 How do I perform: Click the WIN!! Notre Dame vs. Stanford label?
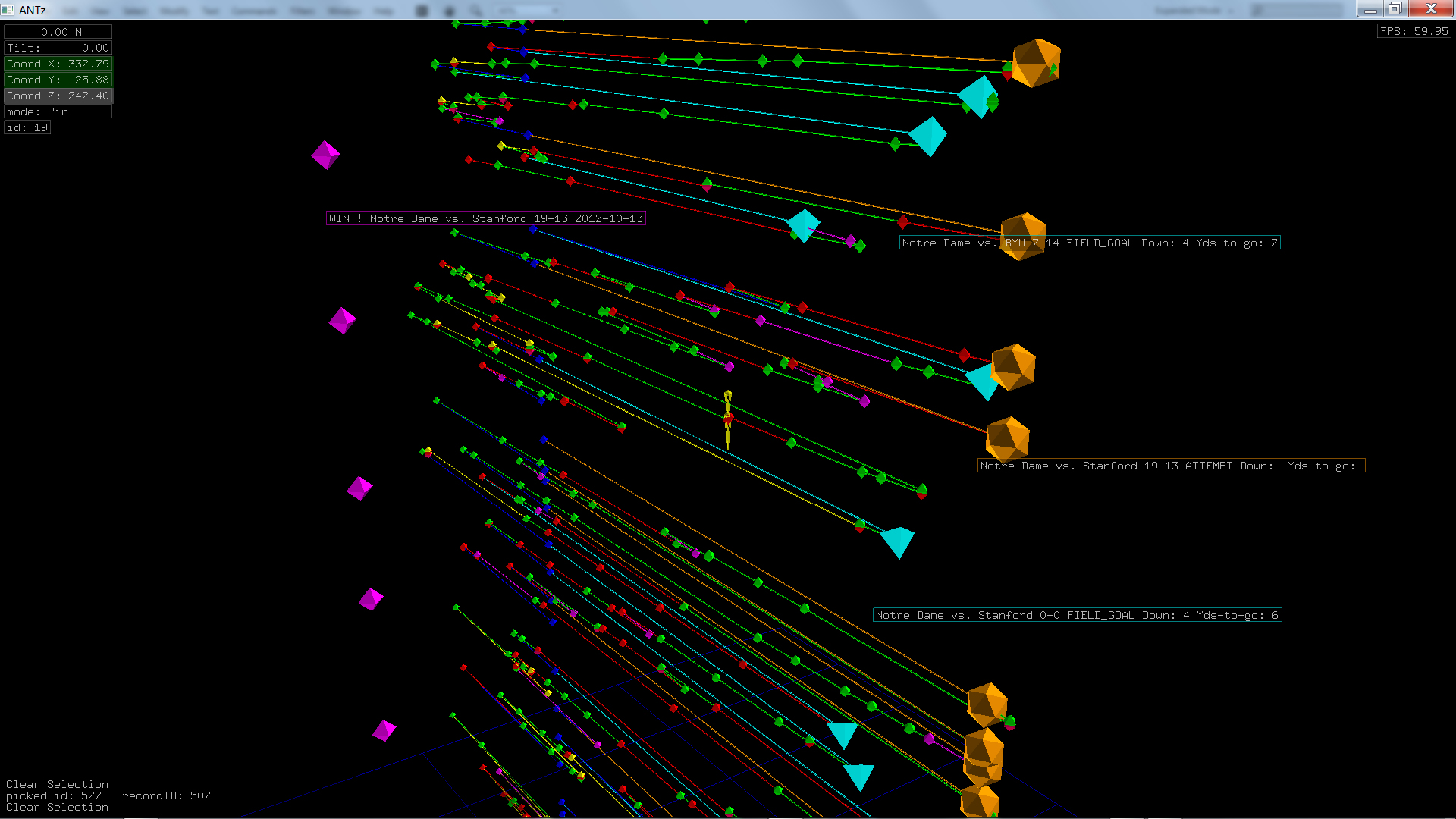pos(485,218)
